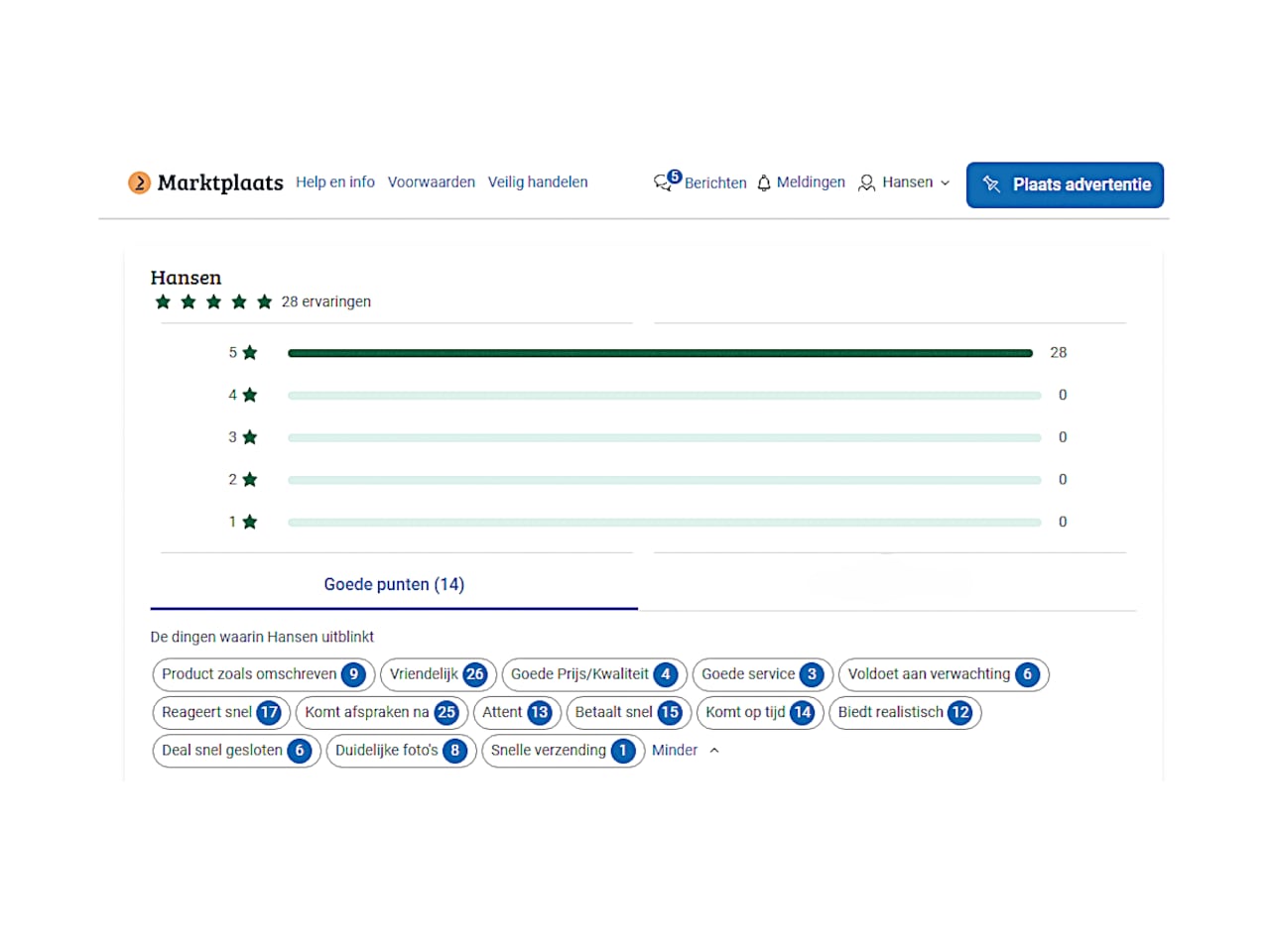Select the Attent tag

click(x=517, y=713)
